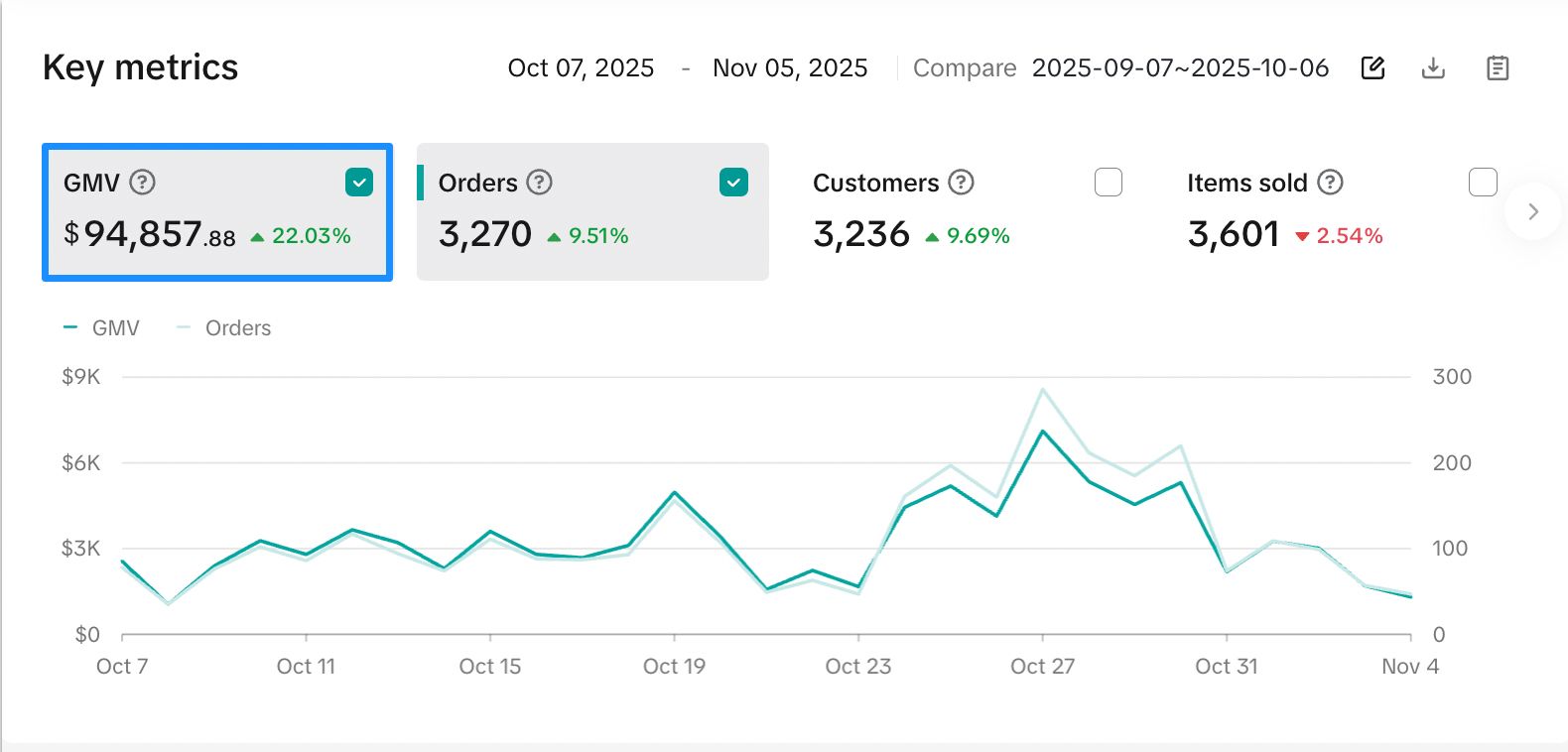Select the GMV metric card
This screenshot has width=1568, height=752.
[x=217, y=212]
